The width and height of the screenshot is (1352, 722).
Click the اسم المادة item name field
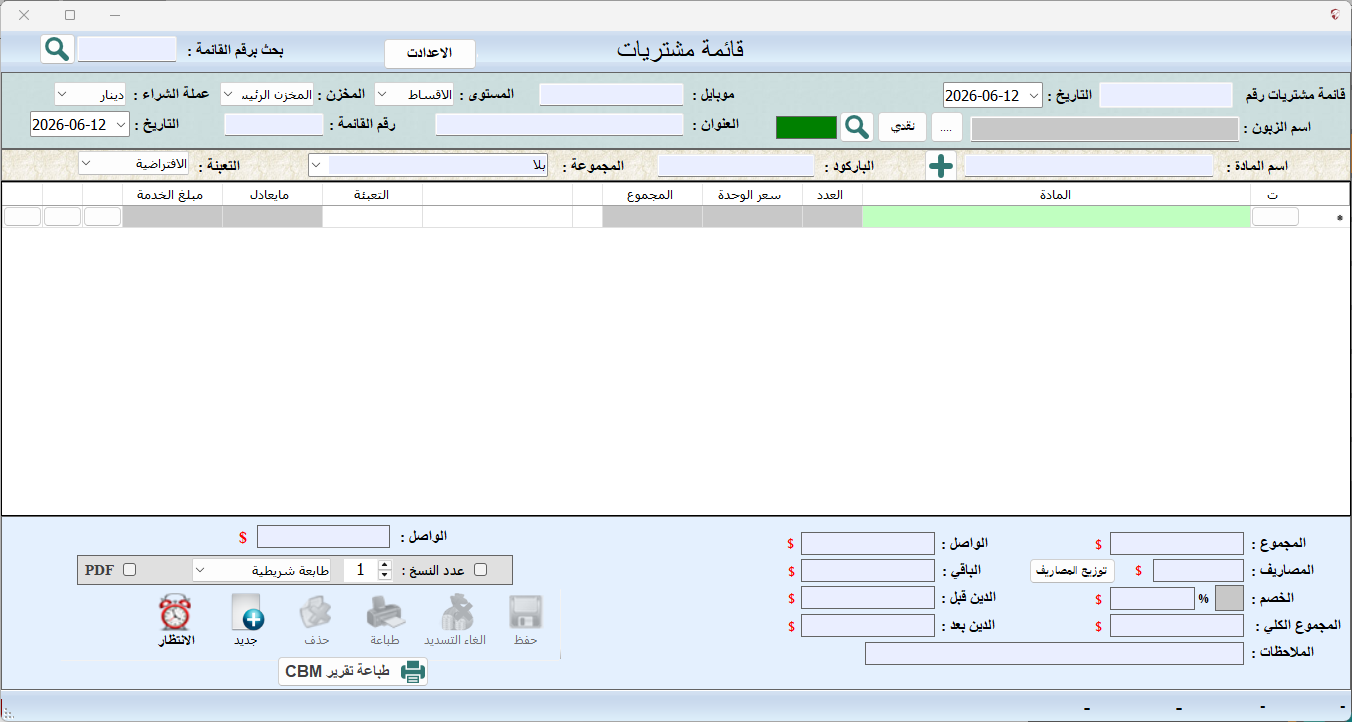click(1088, 166)
